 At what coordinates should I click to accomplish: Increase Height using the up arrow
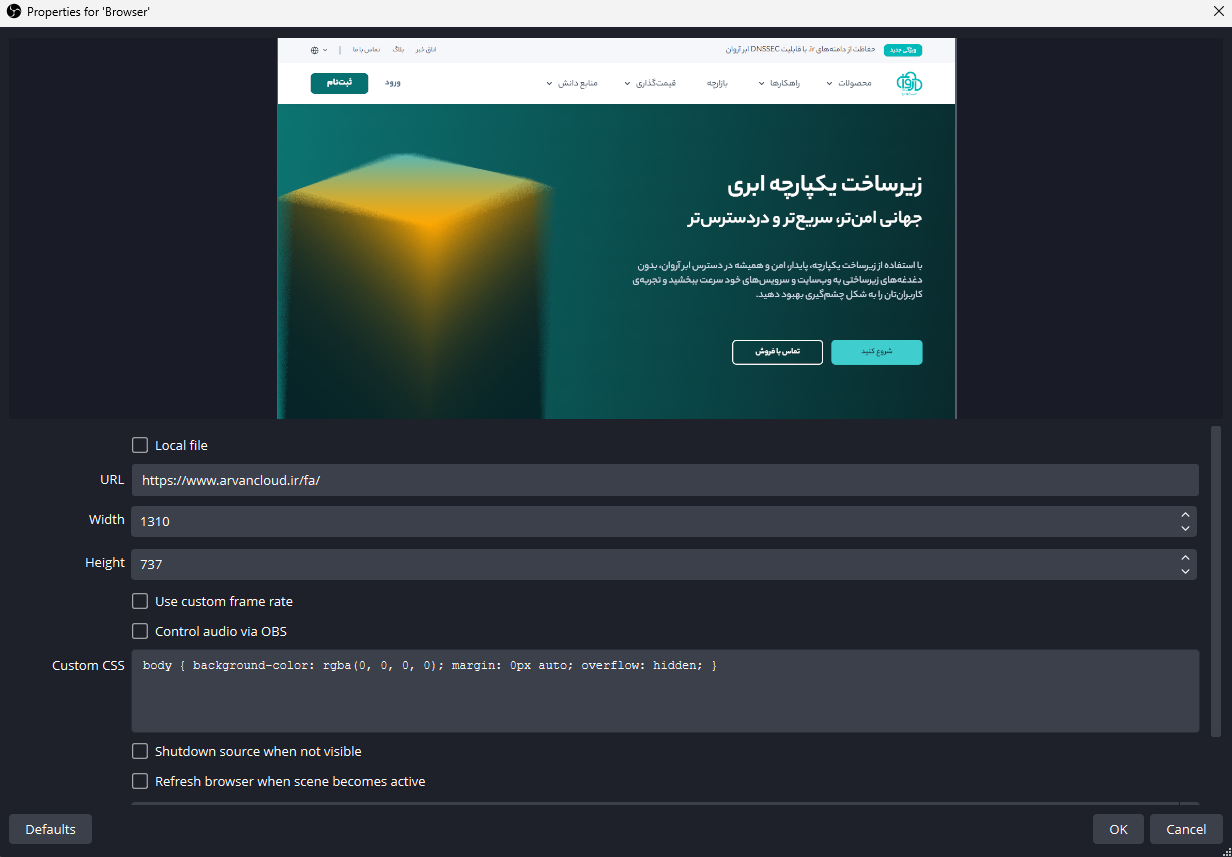tap(1185, 557)
